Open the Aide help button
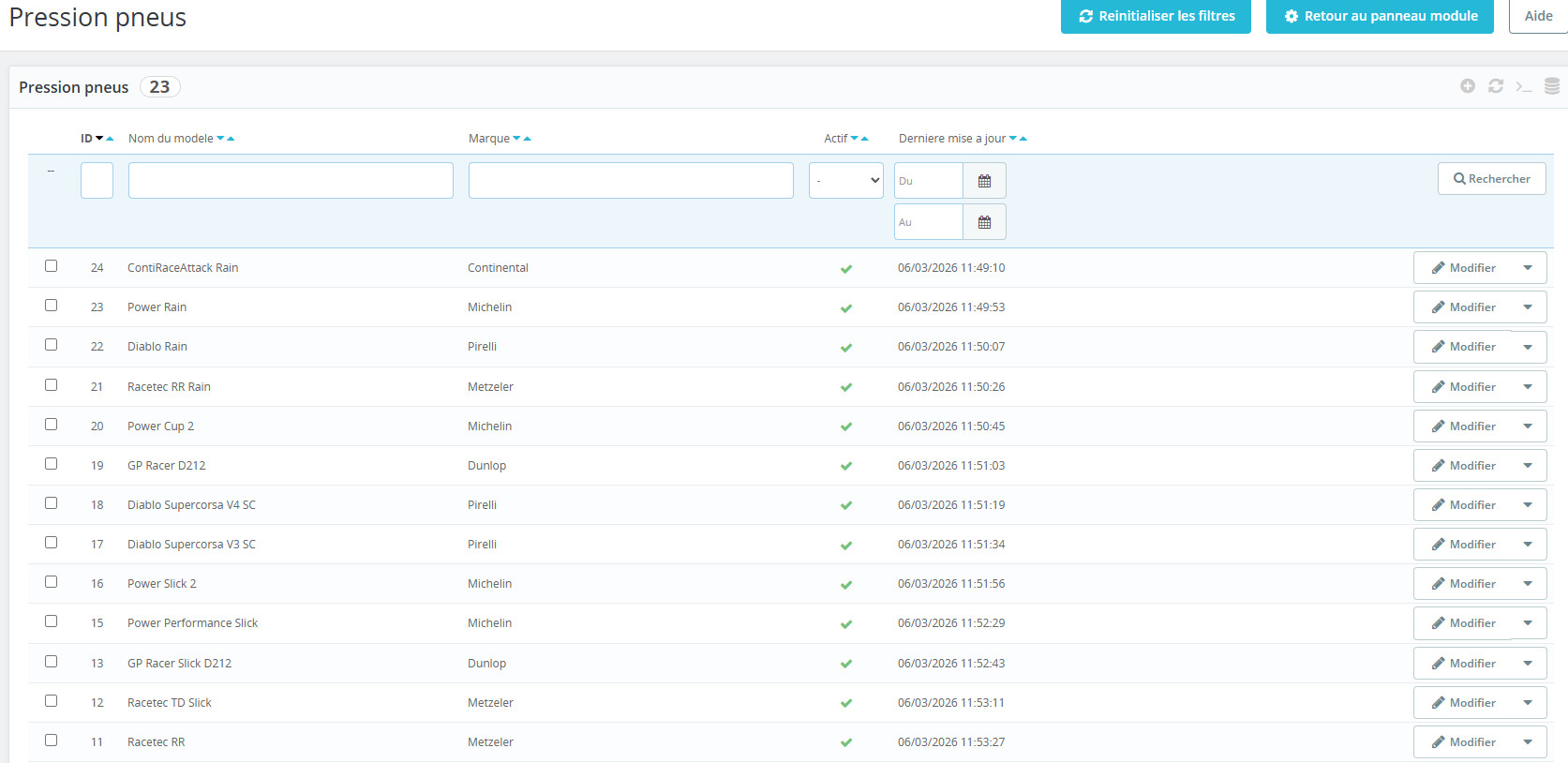The image size is (1568, 763). pyautogui.click(x=1538, y=16)
